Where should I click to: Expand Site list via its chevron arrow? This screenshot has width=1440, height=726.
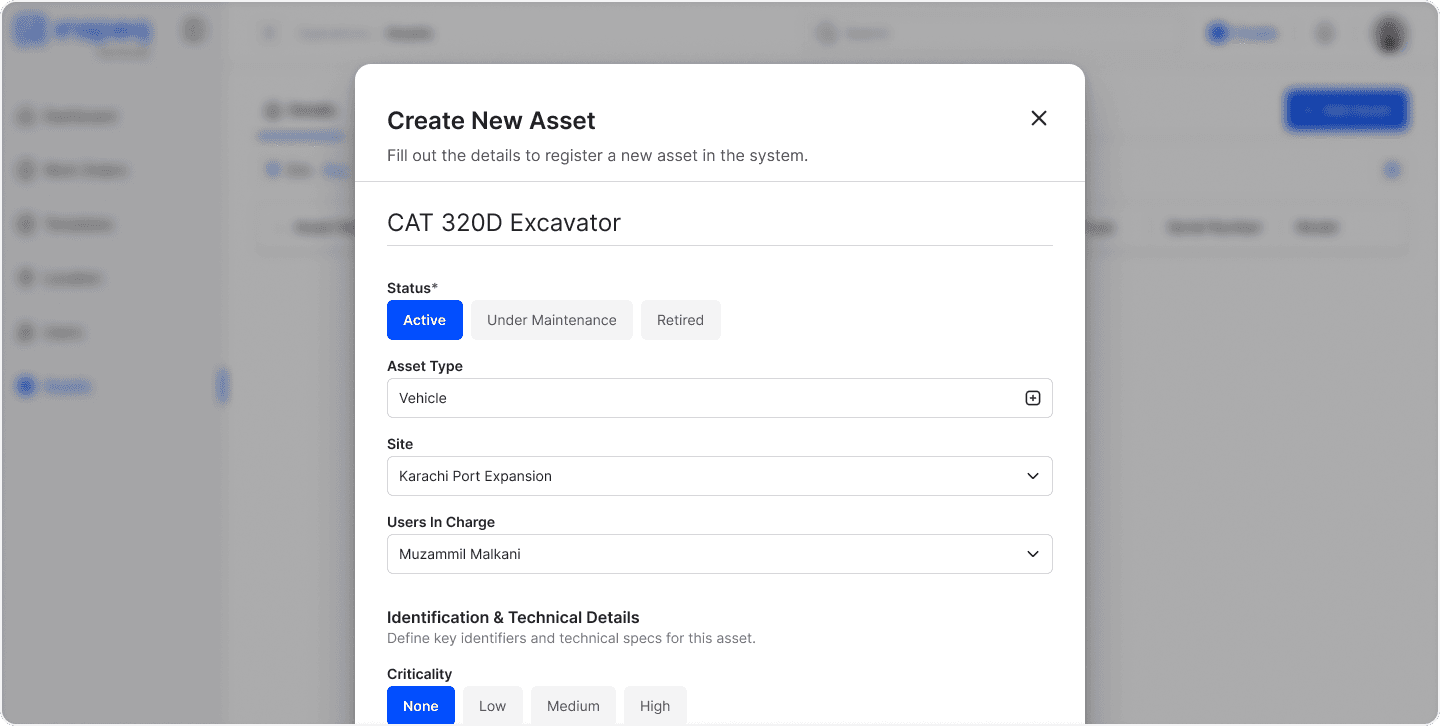coord(1033,476)
